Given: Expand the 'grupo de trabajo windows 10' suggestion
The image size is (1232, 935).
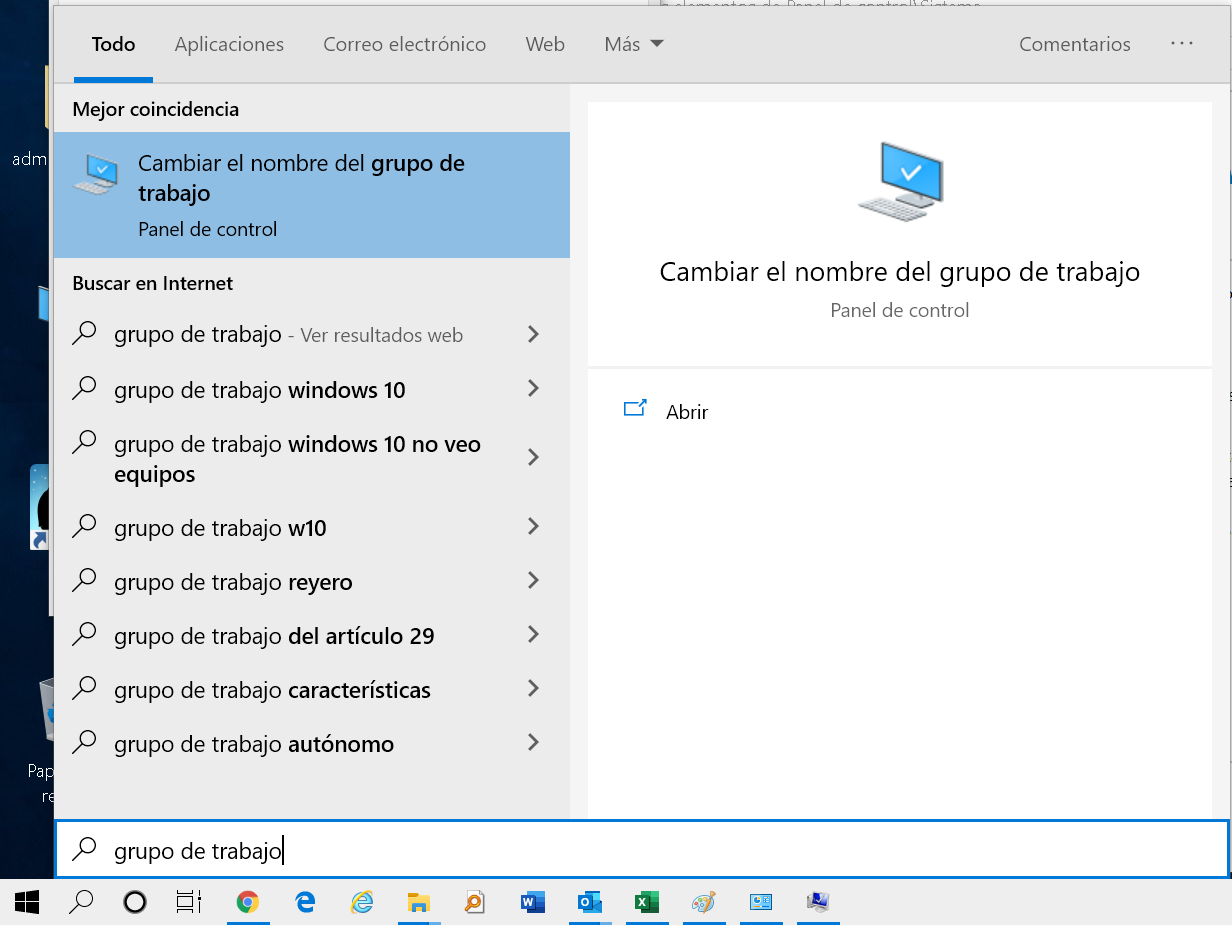Looking at the screenshot, I should 534,389.
